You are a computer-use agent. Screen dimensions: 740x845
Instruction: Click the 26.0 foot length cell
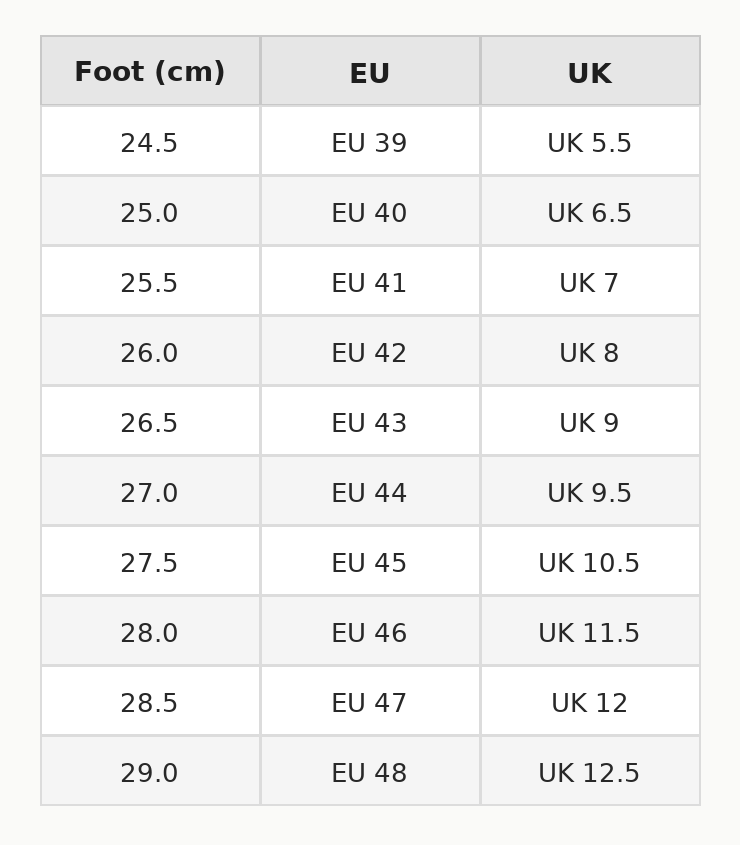click(x=149, y=354)
